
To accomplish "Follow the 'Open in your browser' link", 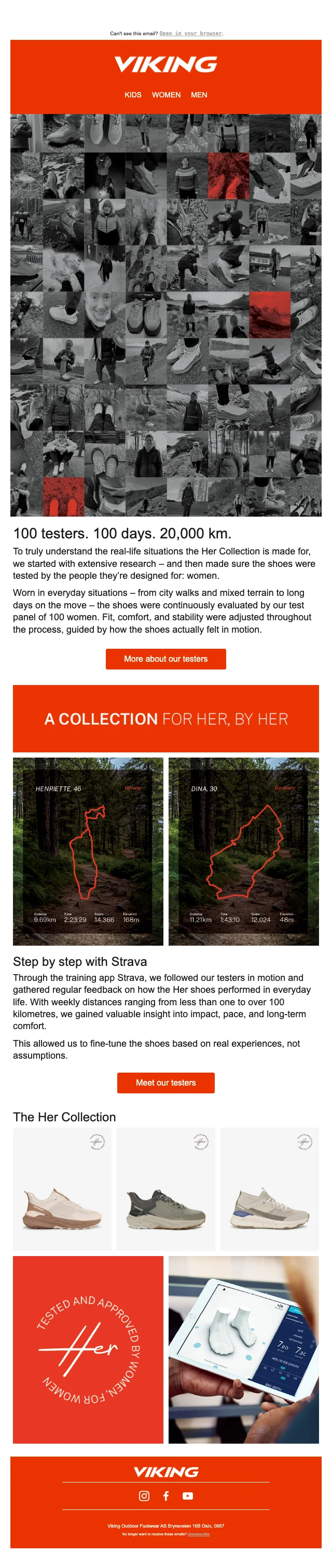I will coord(191,34).
